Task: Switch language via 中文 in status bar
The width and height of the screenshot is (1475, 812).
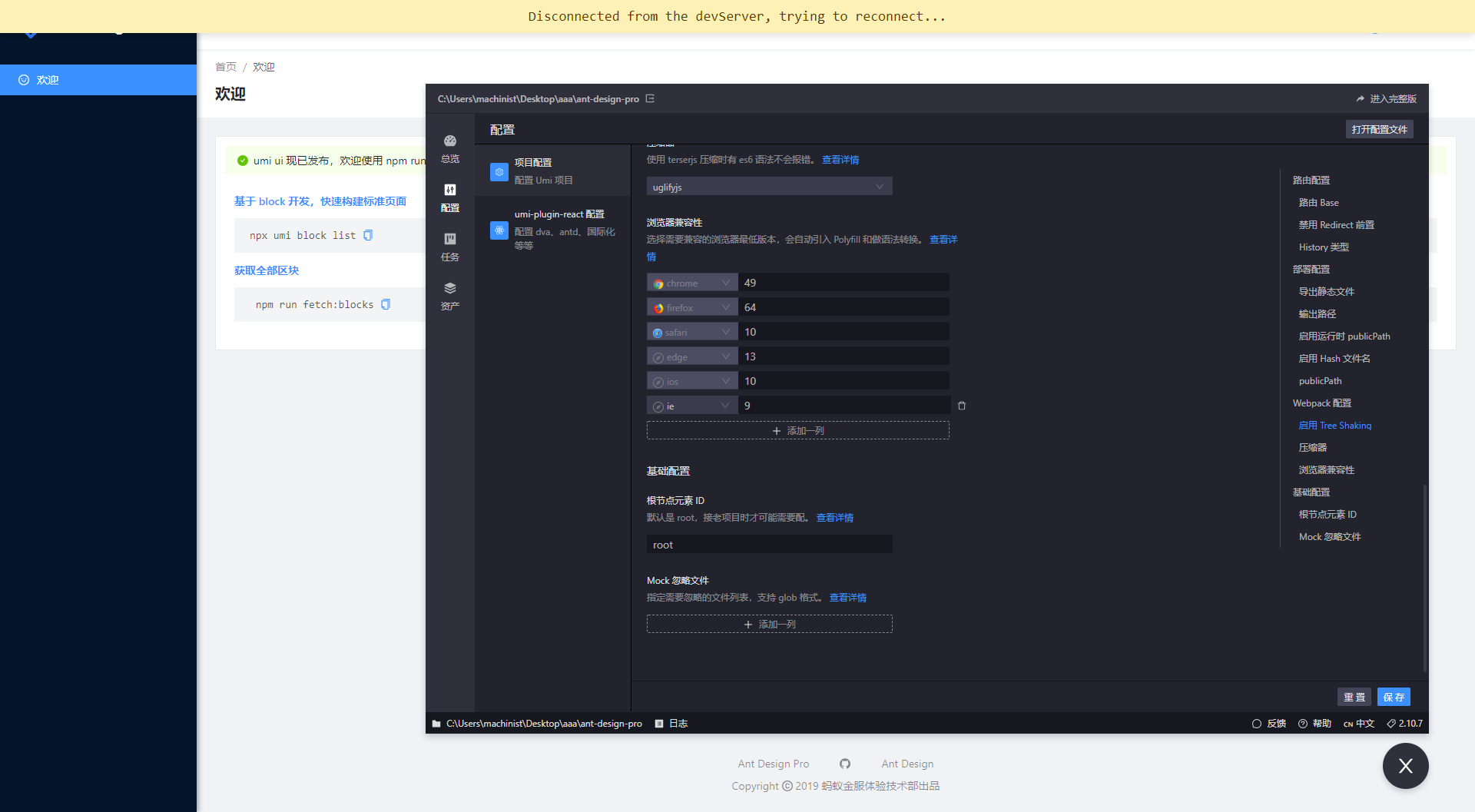Action: (x=1359, y=724)
